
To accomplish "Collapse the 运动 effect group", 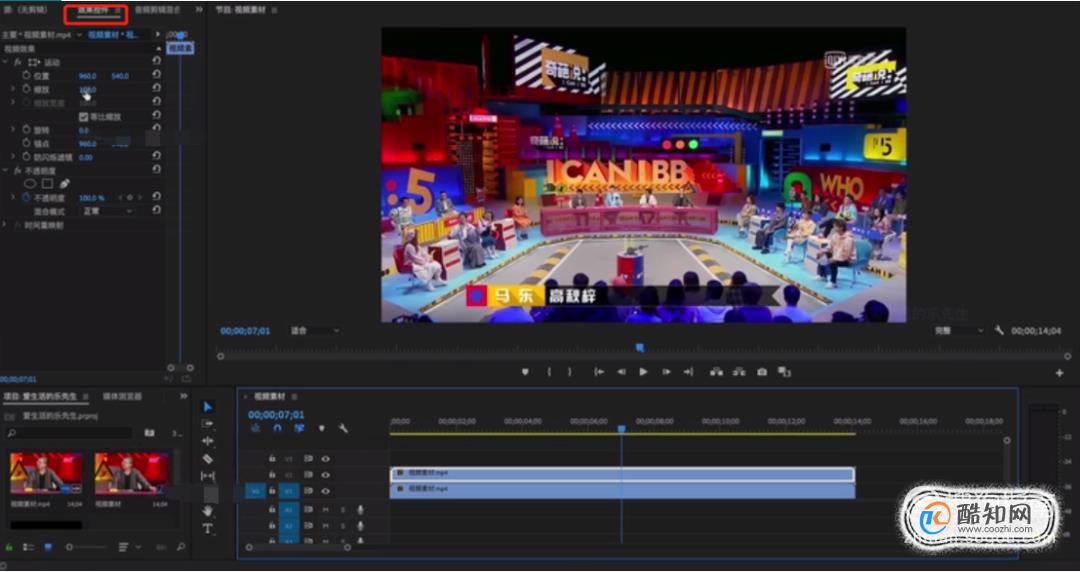I will [6, 62].
